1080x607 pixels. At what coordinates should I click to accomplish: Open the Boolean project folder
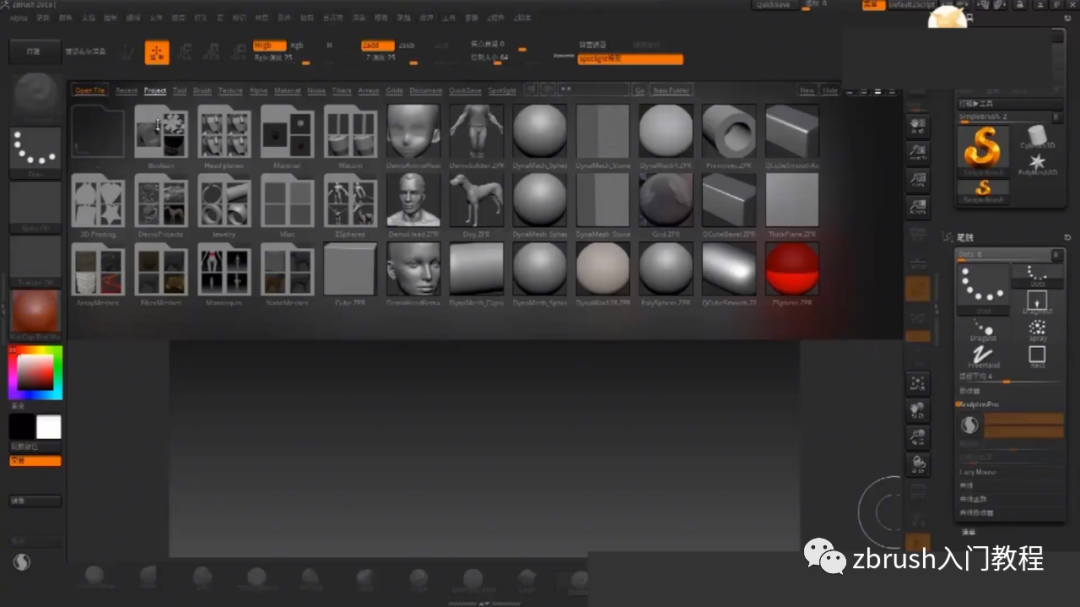160,132
